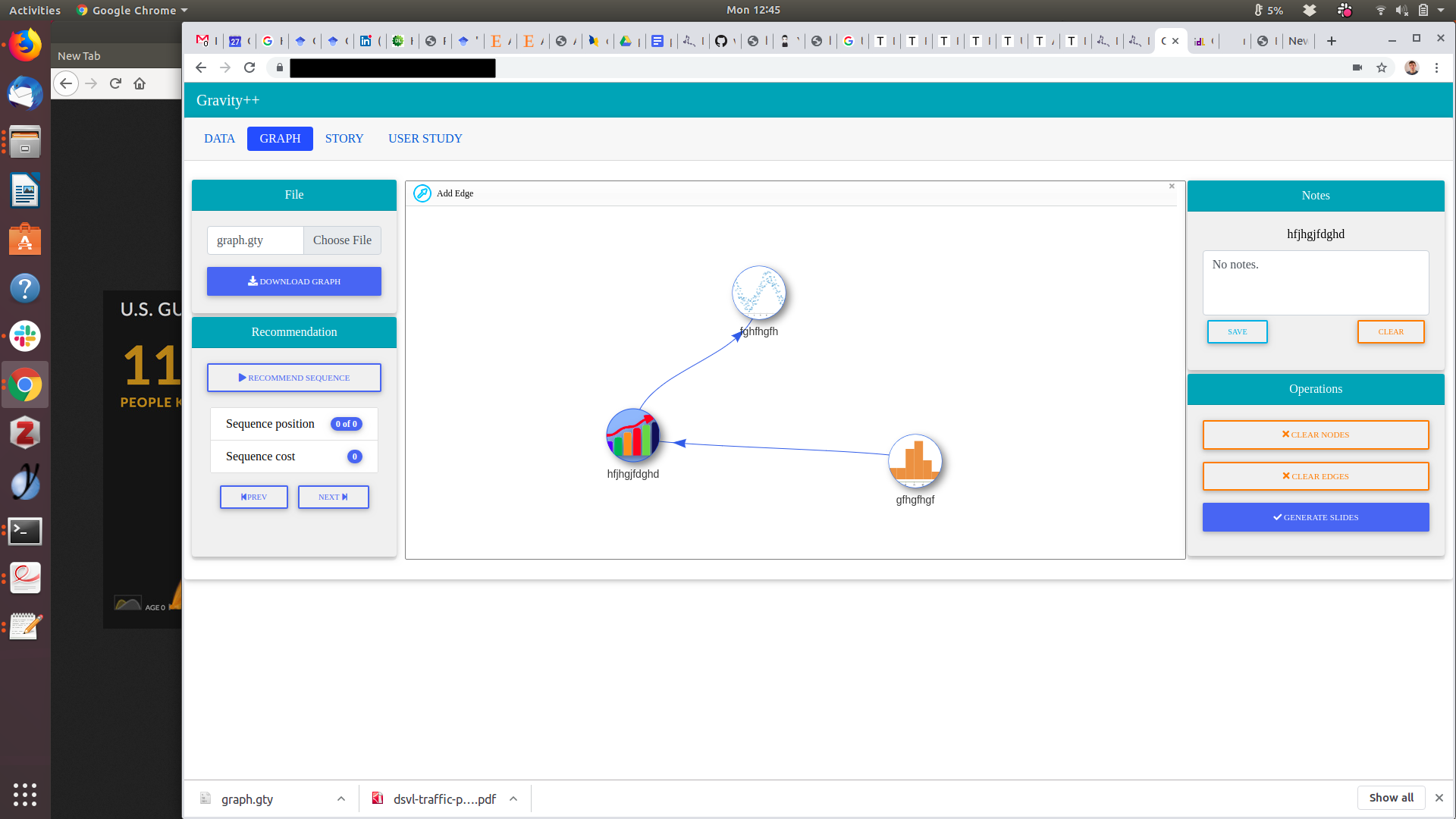Image resolution: width=1456 pixels, height=819 pixels.
Task: Switch to the STORY tab
Action: pyautogui.click(x=344, y=139)
